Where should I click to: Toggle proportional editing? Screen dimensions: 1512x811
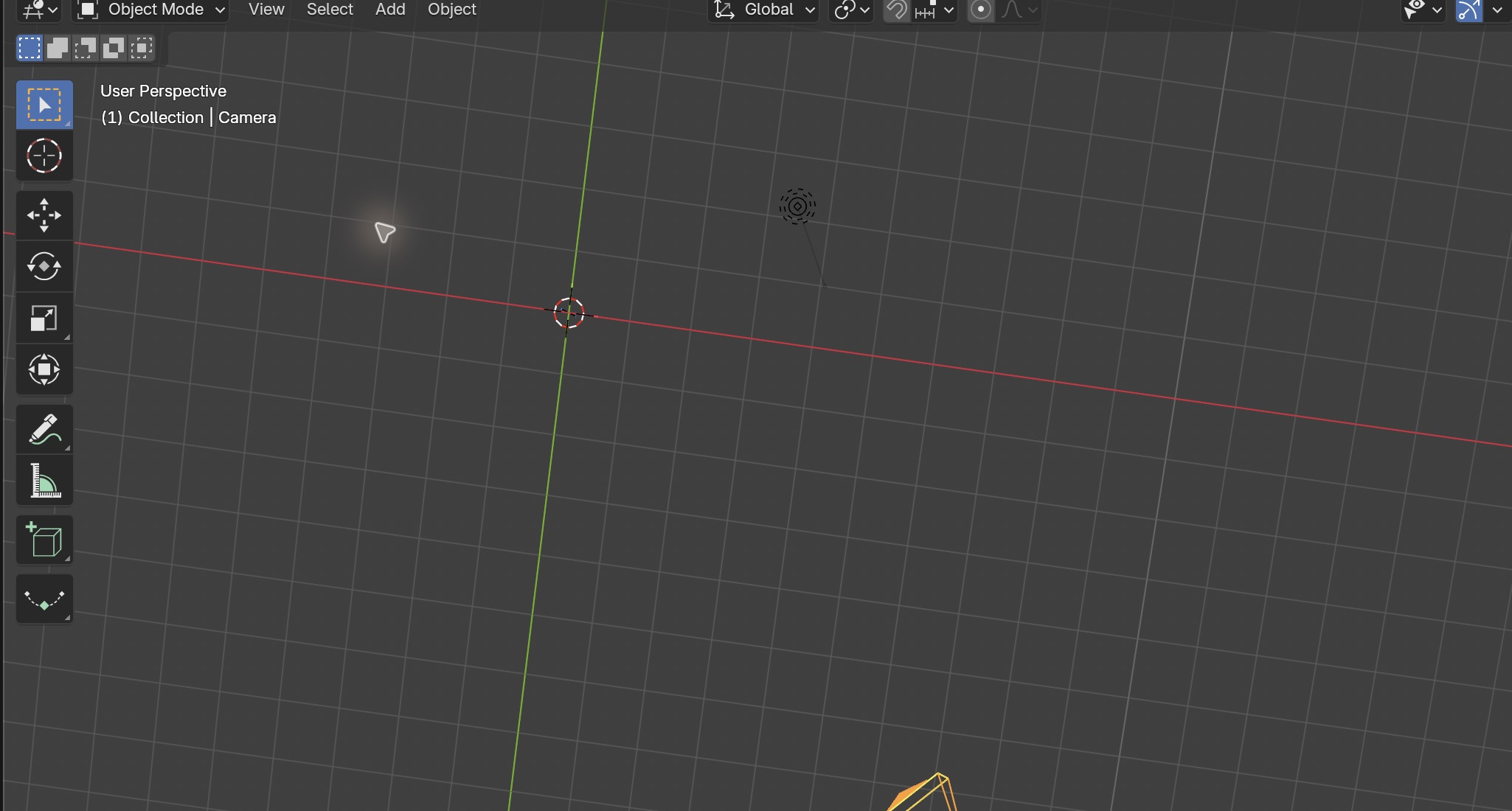[x=980, y=10]
